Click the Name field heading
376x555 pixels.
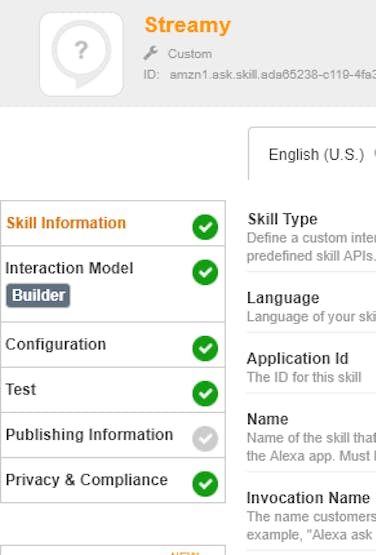tap(268, 419)
